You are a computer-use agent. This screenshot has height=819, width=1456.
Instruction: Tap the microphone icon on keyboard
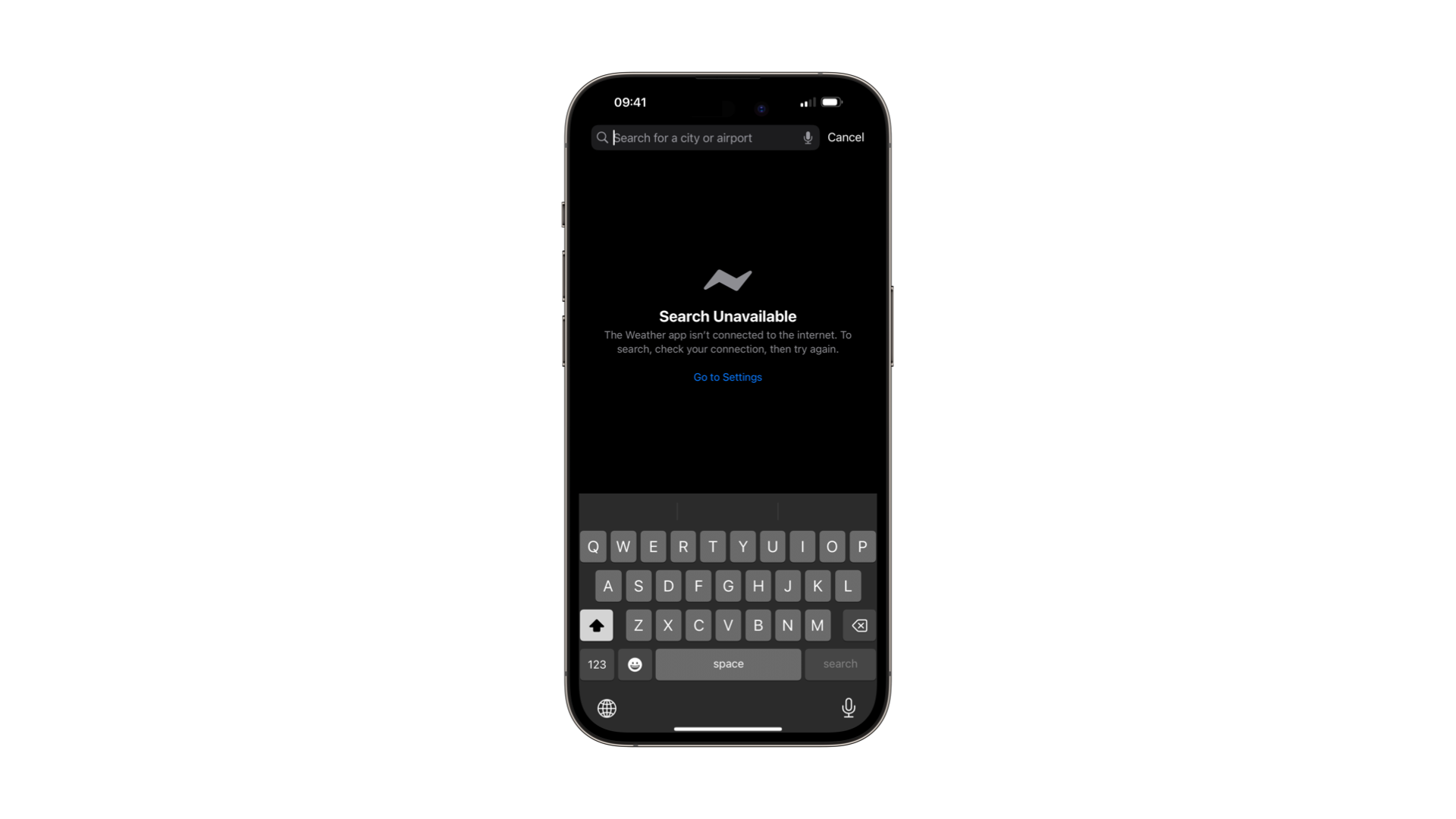849,708
